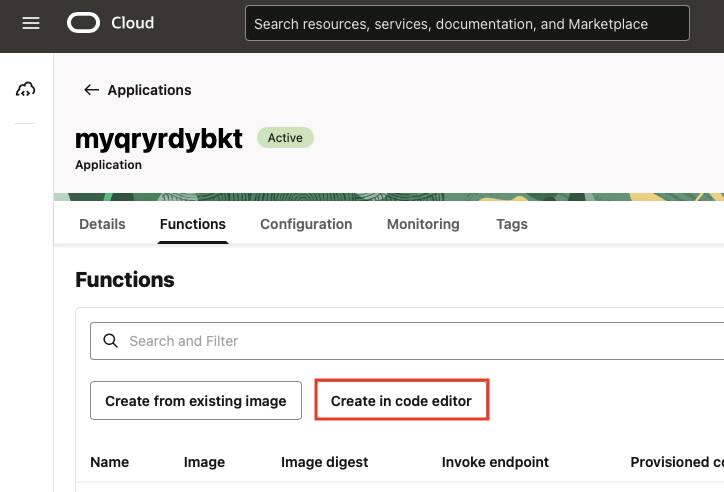This screenshot has width=724, height=492.
Task: Focus the global search resources field
Action: coord(467,23)
